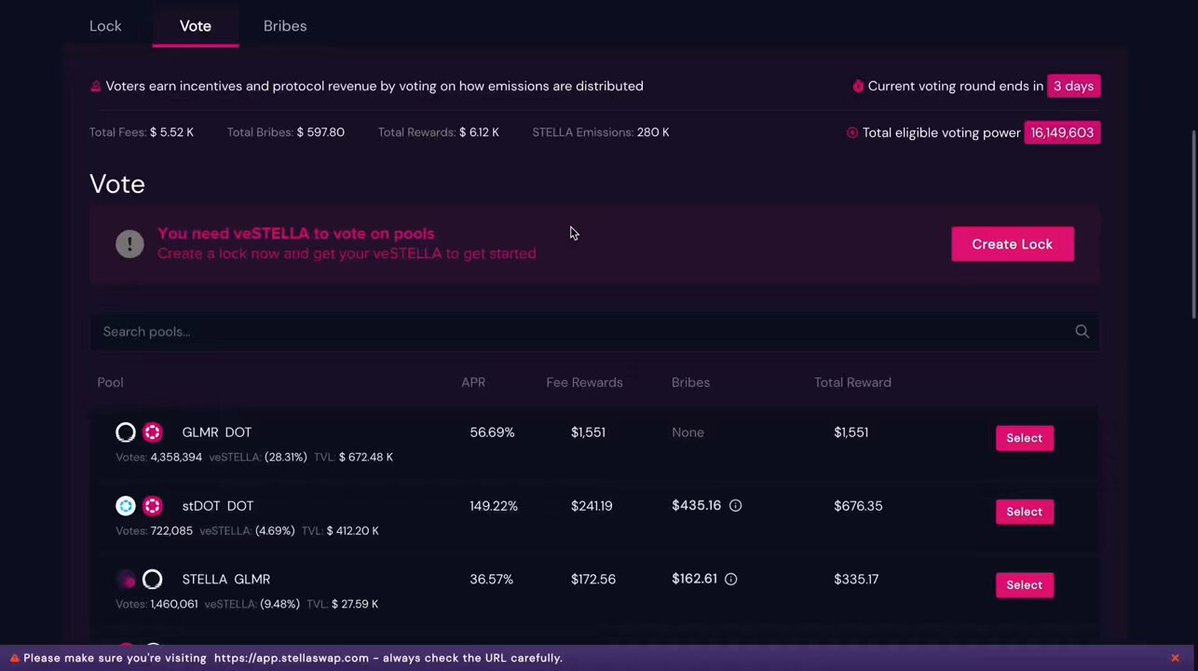Click the voting round clock icon

click(858, 86)
